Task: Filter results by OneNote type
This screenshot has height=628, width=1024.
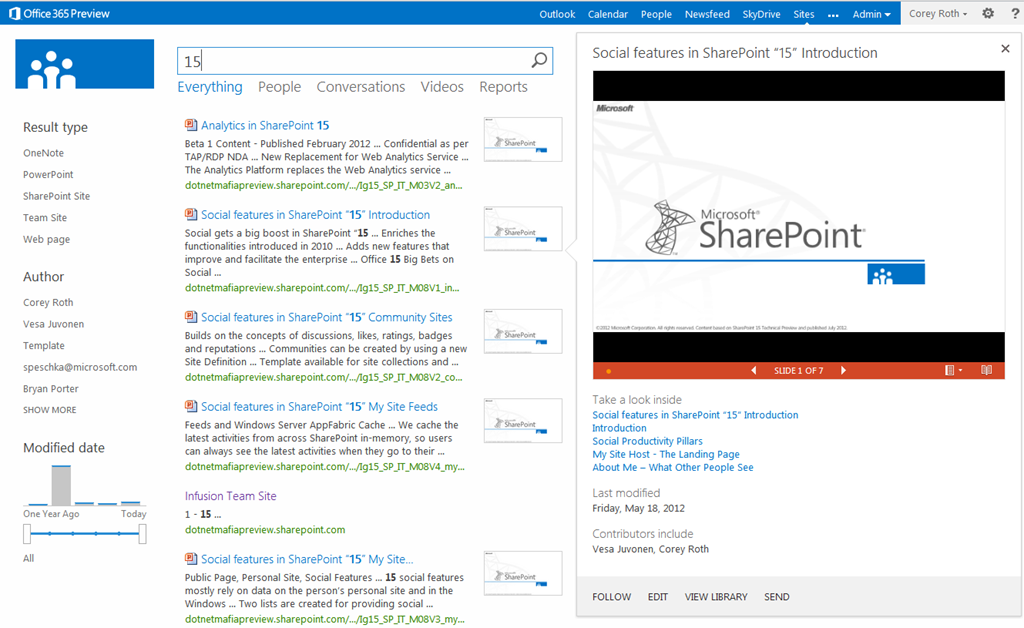Action: tap(44, 153)
